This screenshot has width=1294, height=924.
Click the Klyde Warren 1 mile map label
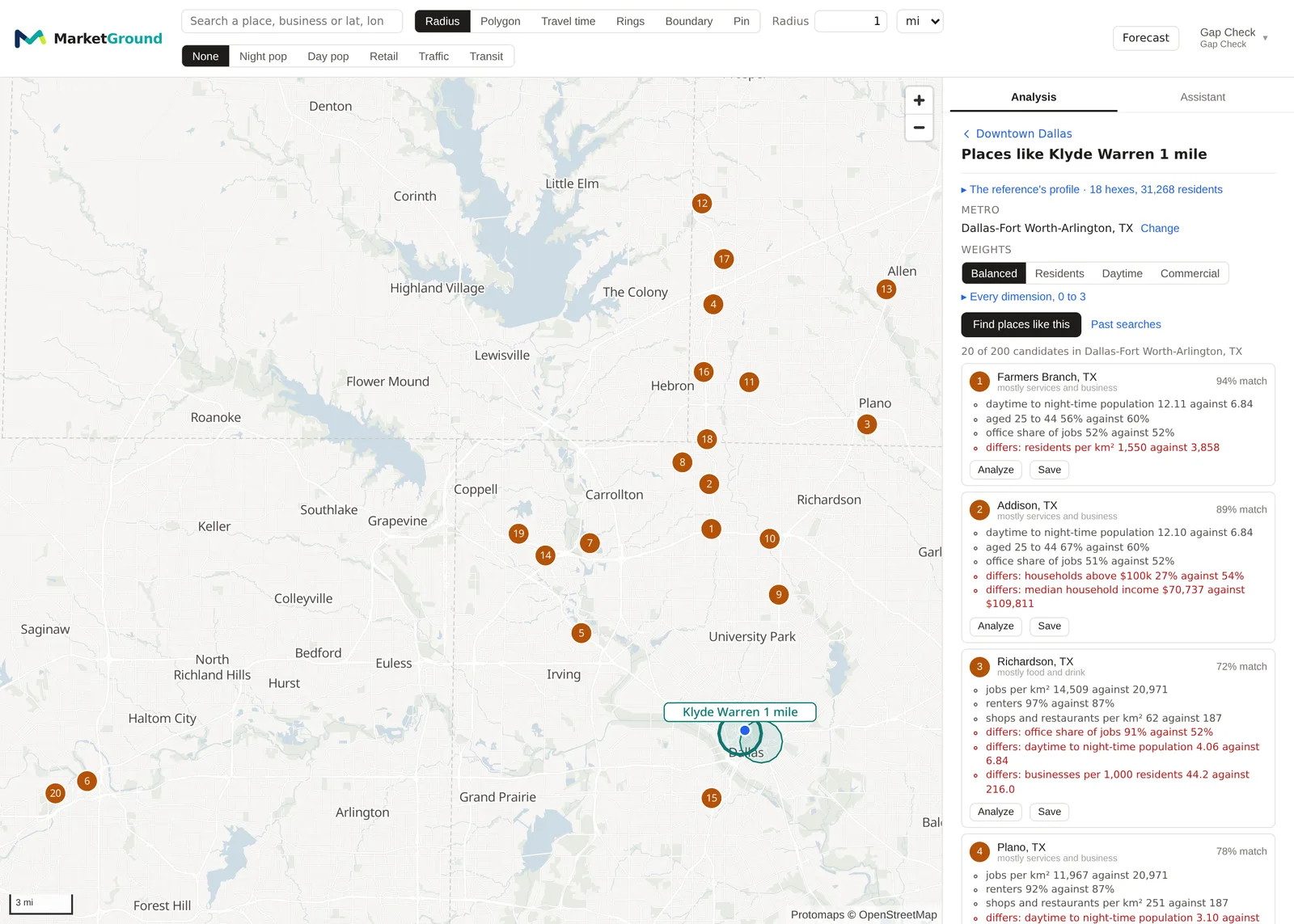(740, 712)
